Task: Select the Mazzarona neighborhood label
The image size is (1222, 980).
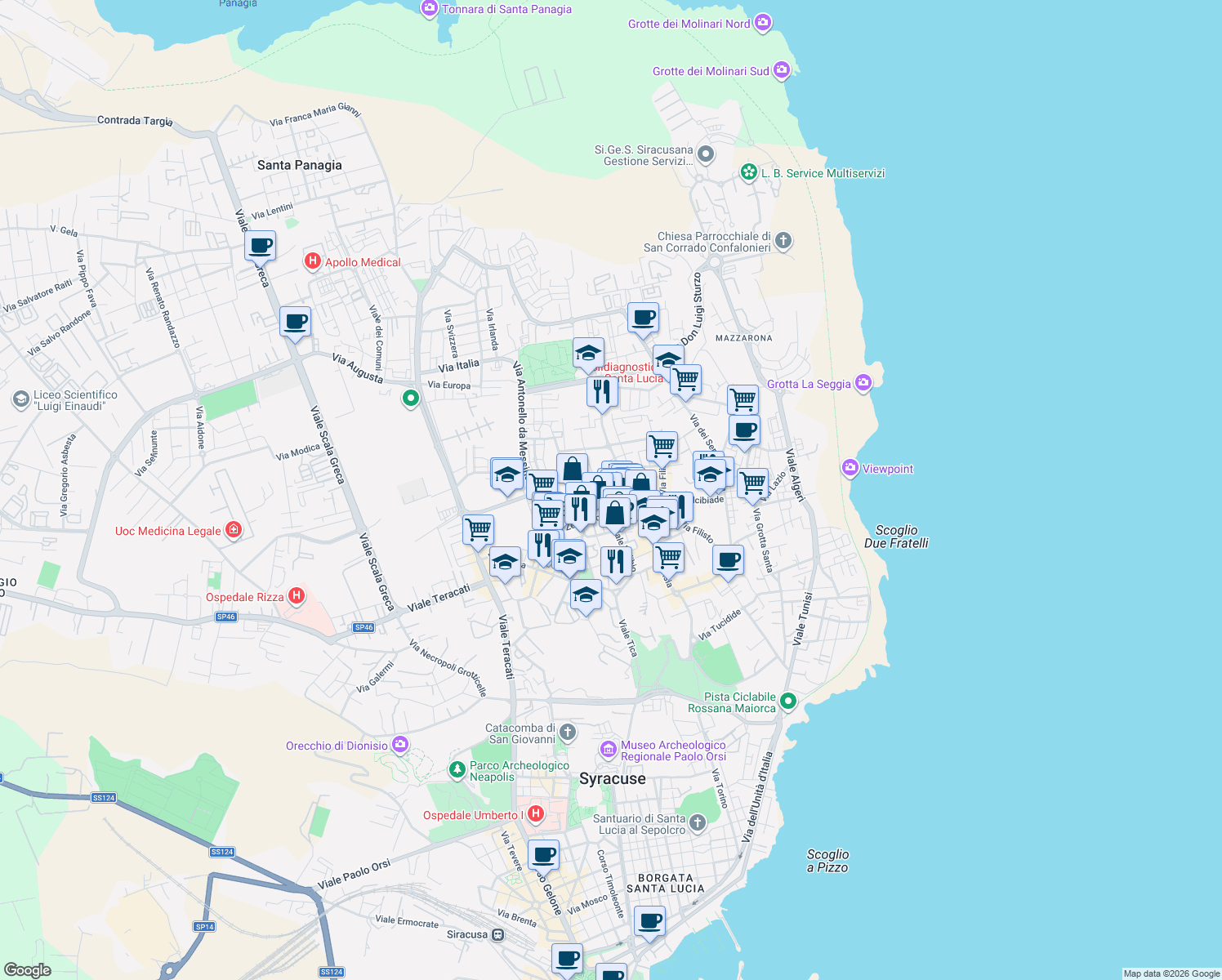Action: click(743, 337)
